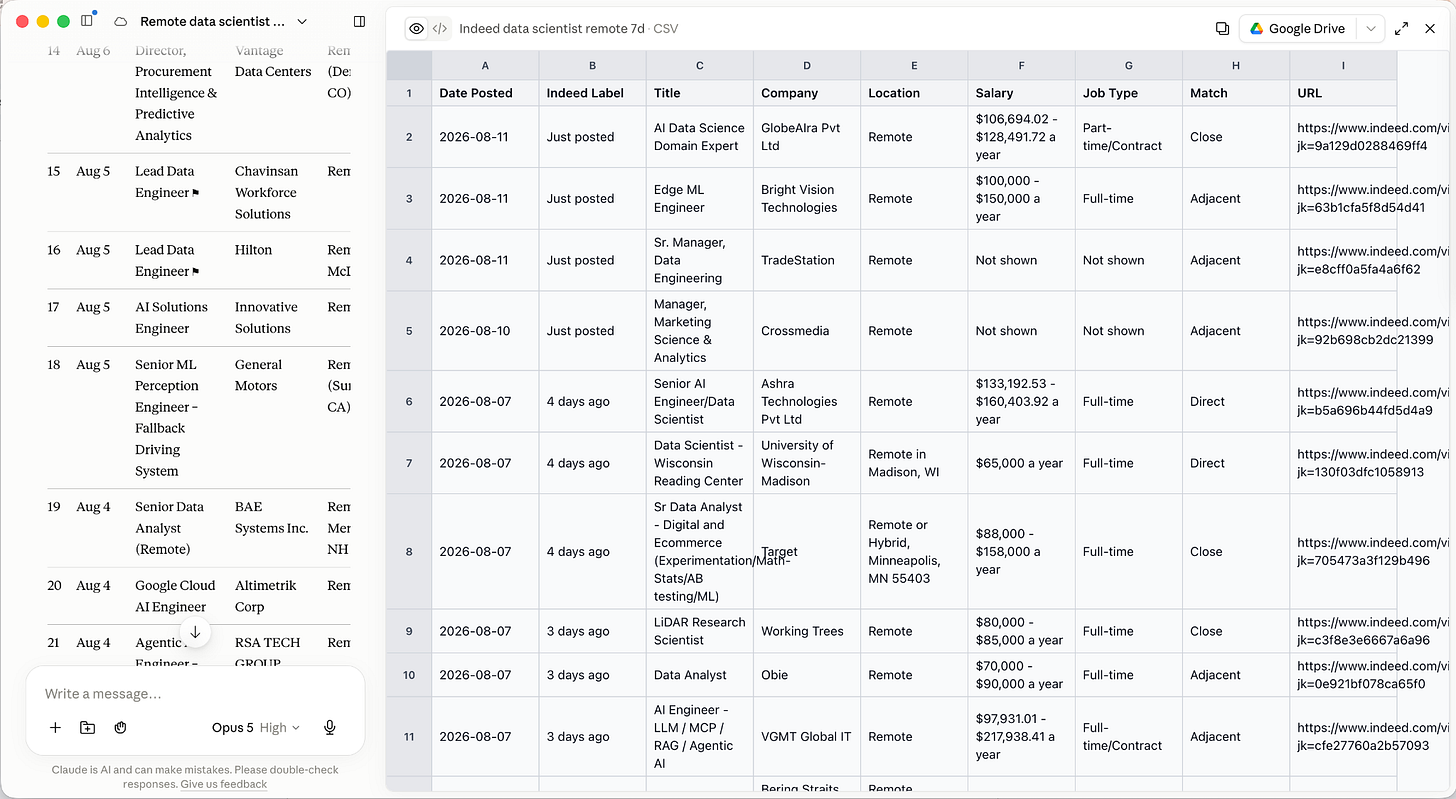Select column F header
1456x799 pixels.
(1021, 65)
